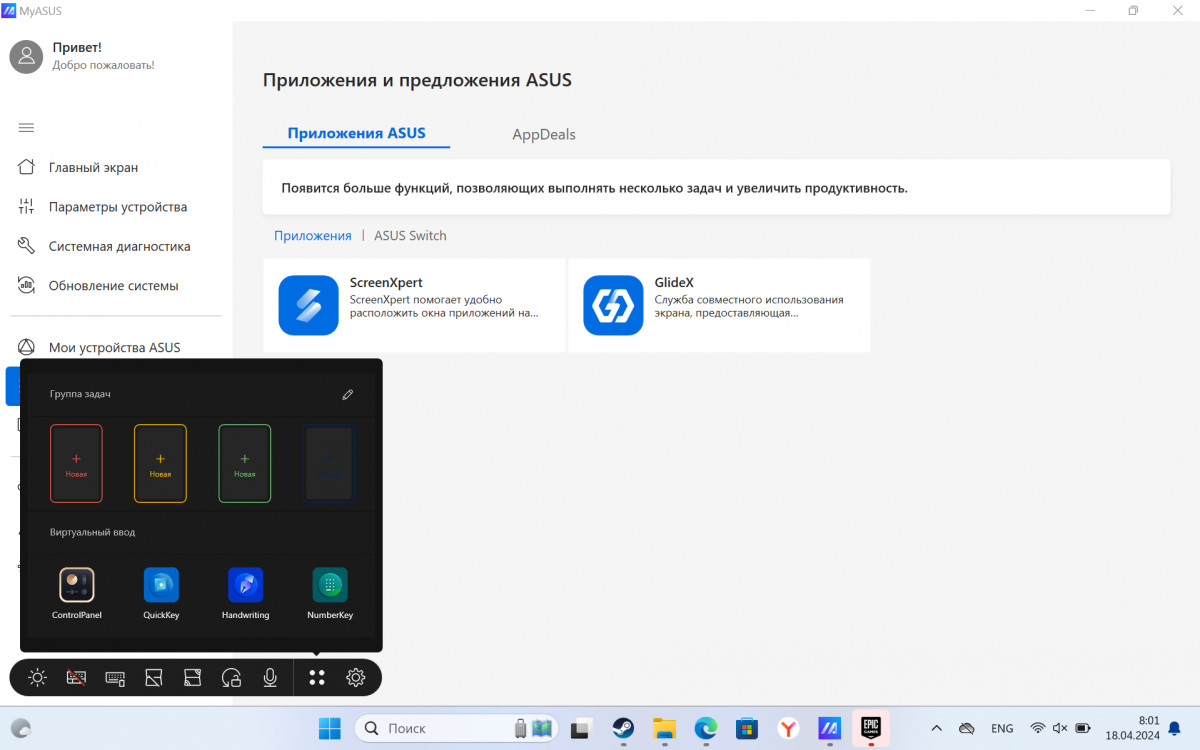Open Microsoft Edge from taskbar
The height and width of the screenshot is (750, 1200).
point(706,728)
